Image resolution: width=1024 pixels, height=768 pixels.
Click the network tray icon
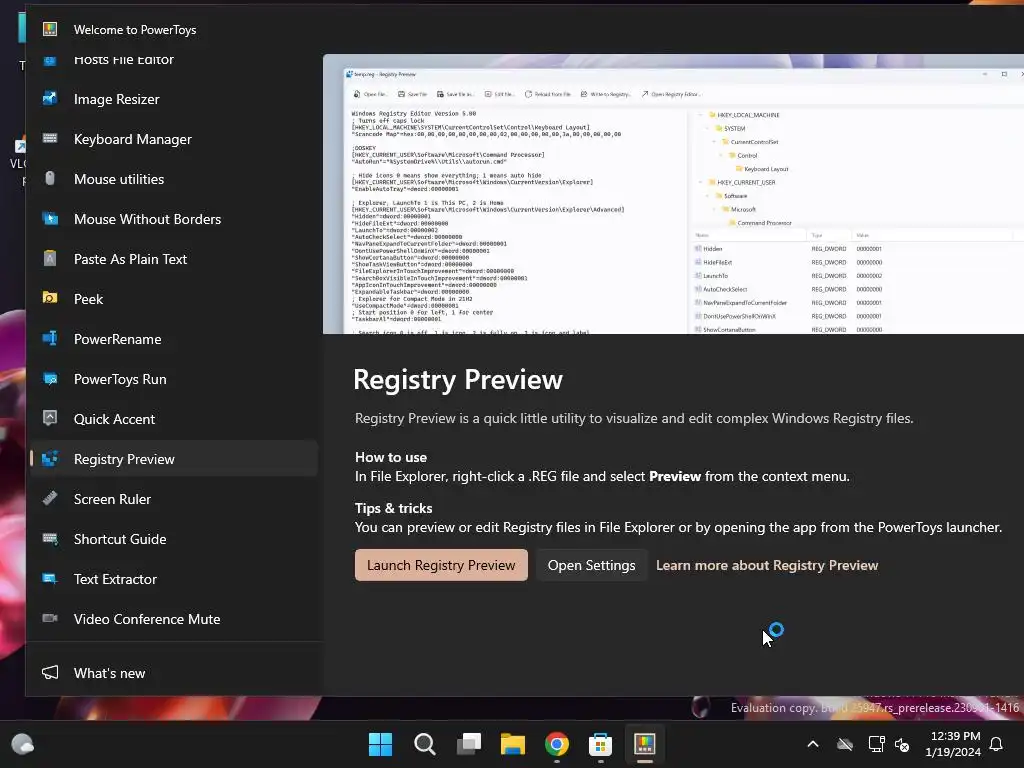click(876, 744)
